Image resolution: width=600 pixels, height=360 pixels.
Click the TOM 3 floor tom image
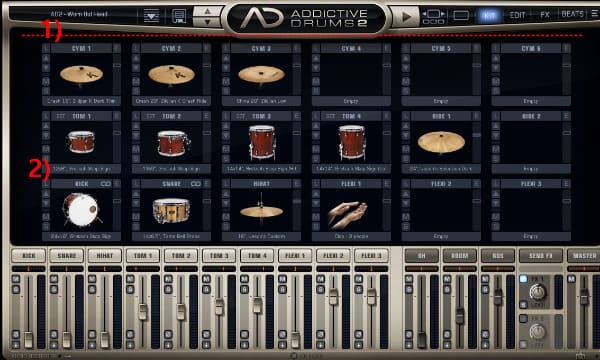[x=262, y=142]
